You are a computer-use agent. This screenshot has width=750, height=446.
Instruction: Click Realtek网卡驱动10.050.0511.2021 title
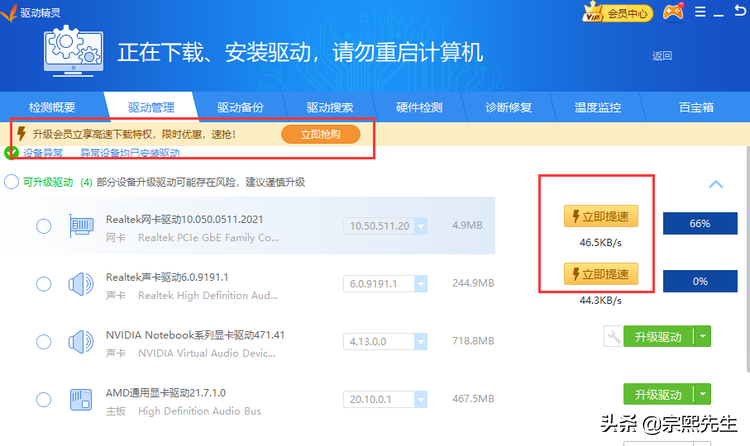(184, 220)
